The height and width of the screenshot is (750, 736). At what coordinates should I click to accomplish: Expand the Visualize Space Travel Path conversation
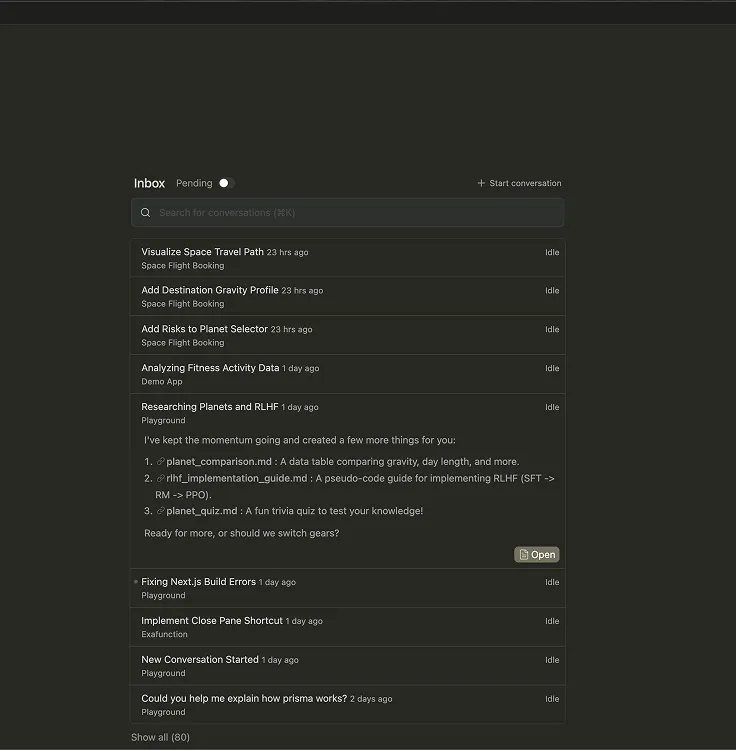(202, 252)
